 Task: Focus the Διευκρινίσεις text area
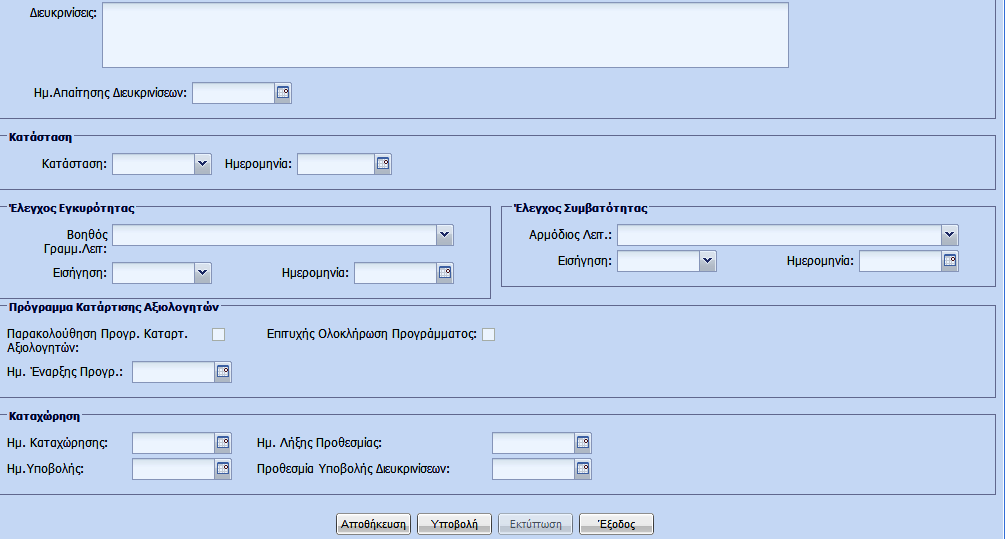(x=445, y=35)
